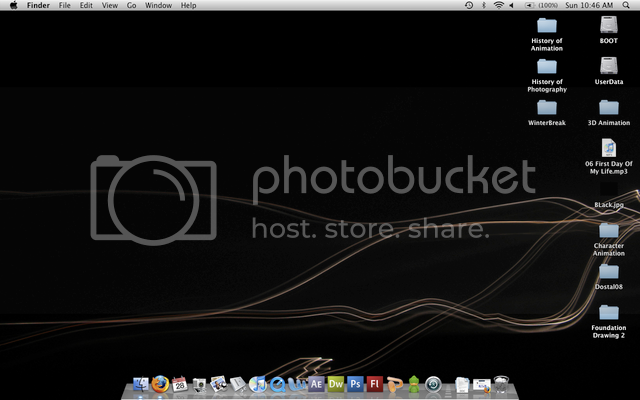The height and width of the screenshot is (400, 640).
Task: Open the Go menu
Action: coord(131,6)
